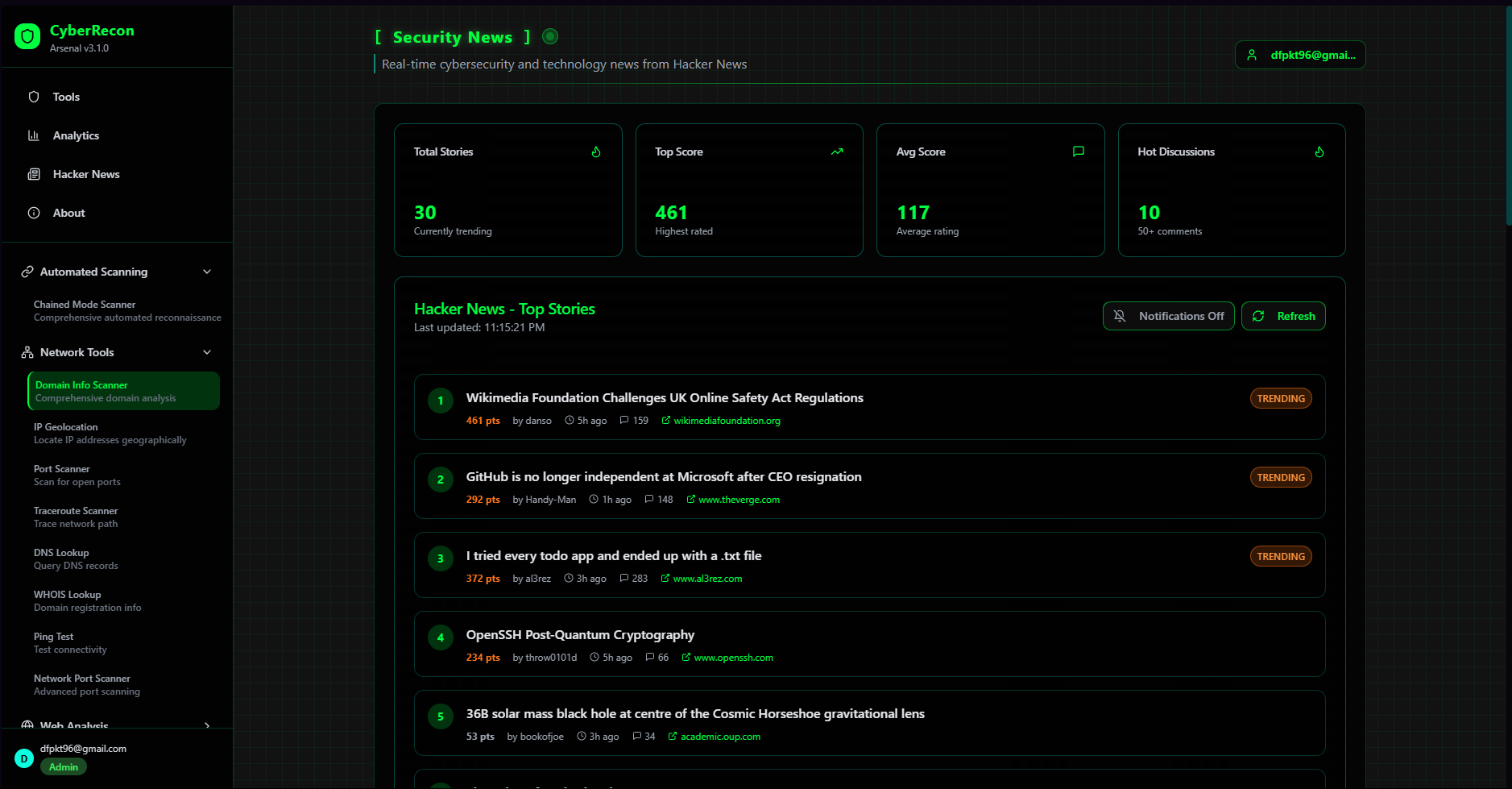Open Wikimedia Foundation Challenges story
The width and height of the screenshot is (1512, 789).
coord(665,397)
